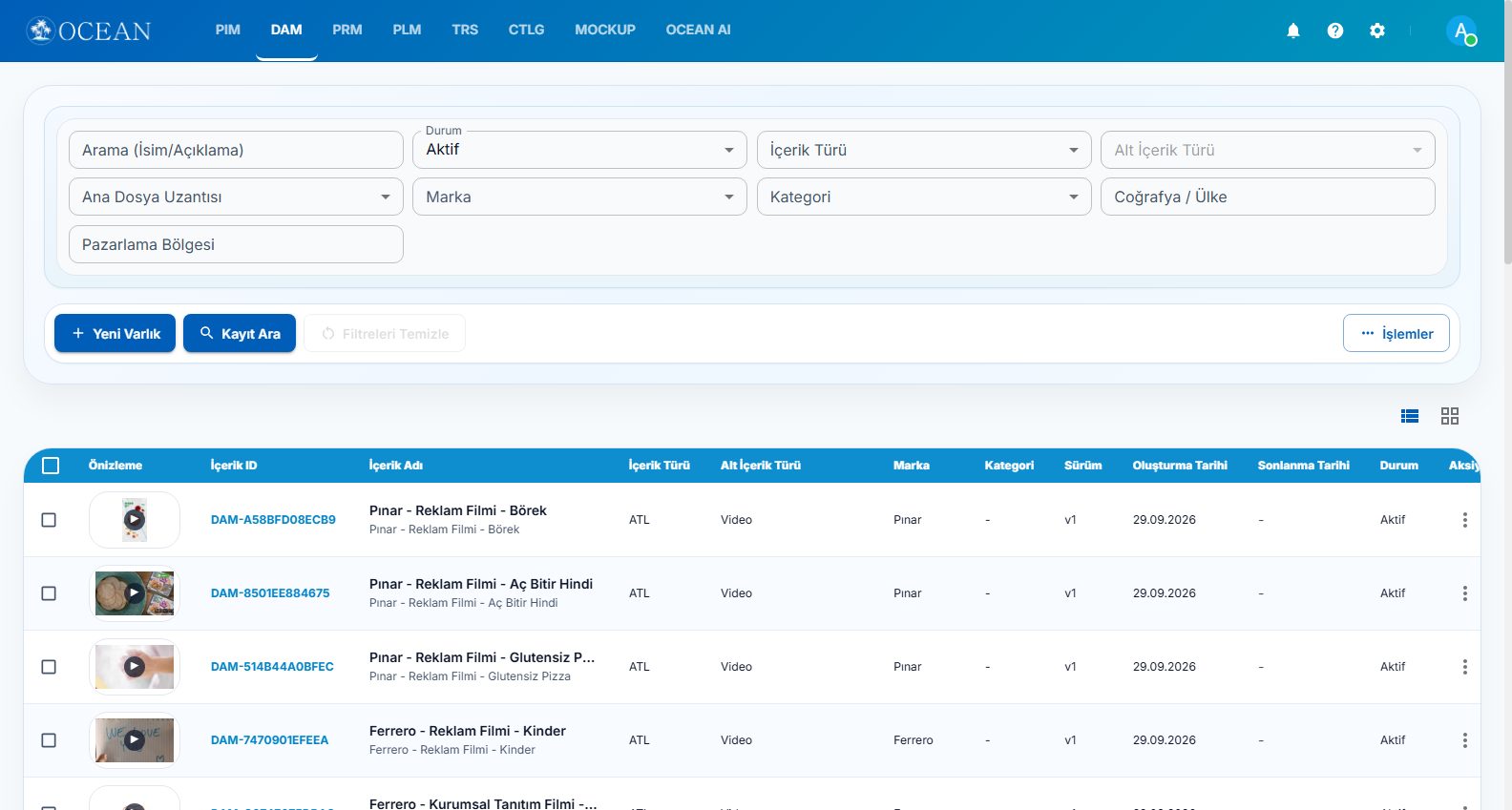Play the Glutensiz Pizza video preview

135,667
